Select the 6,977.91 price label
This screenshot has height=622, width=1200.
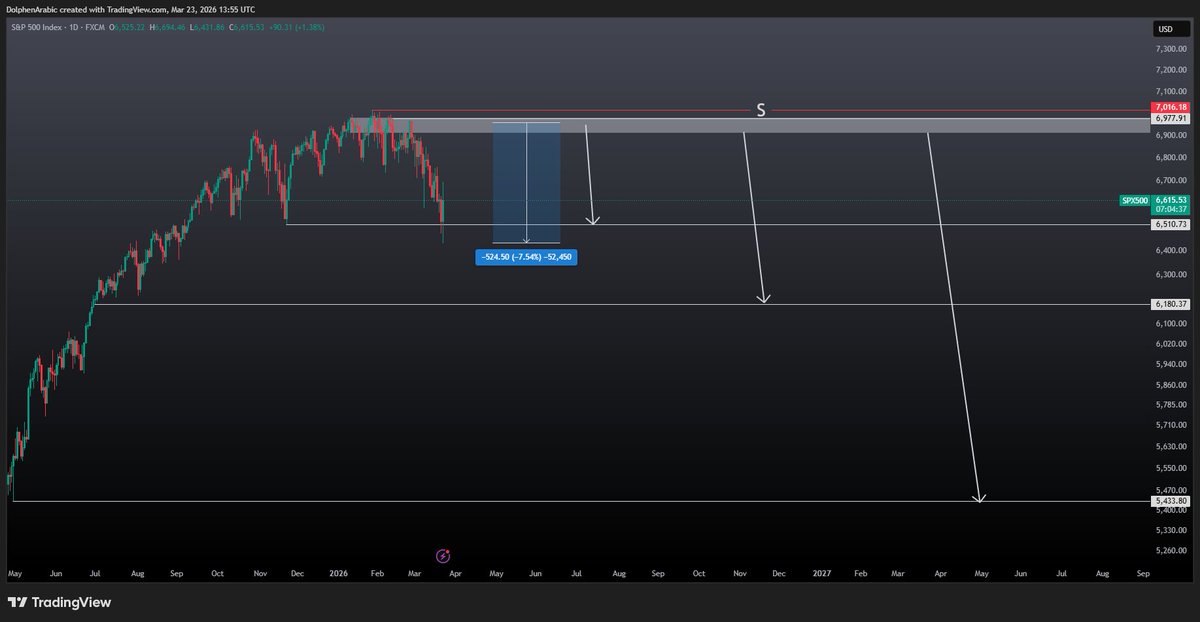(x=1170, y=117)
